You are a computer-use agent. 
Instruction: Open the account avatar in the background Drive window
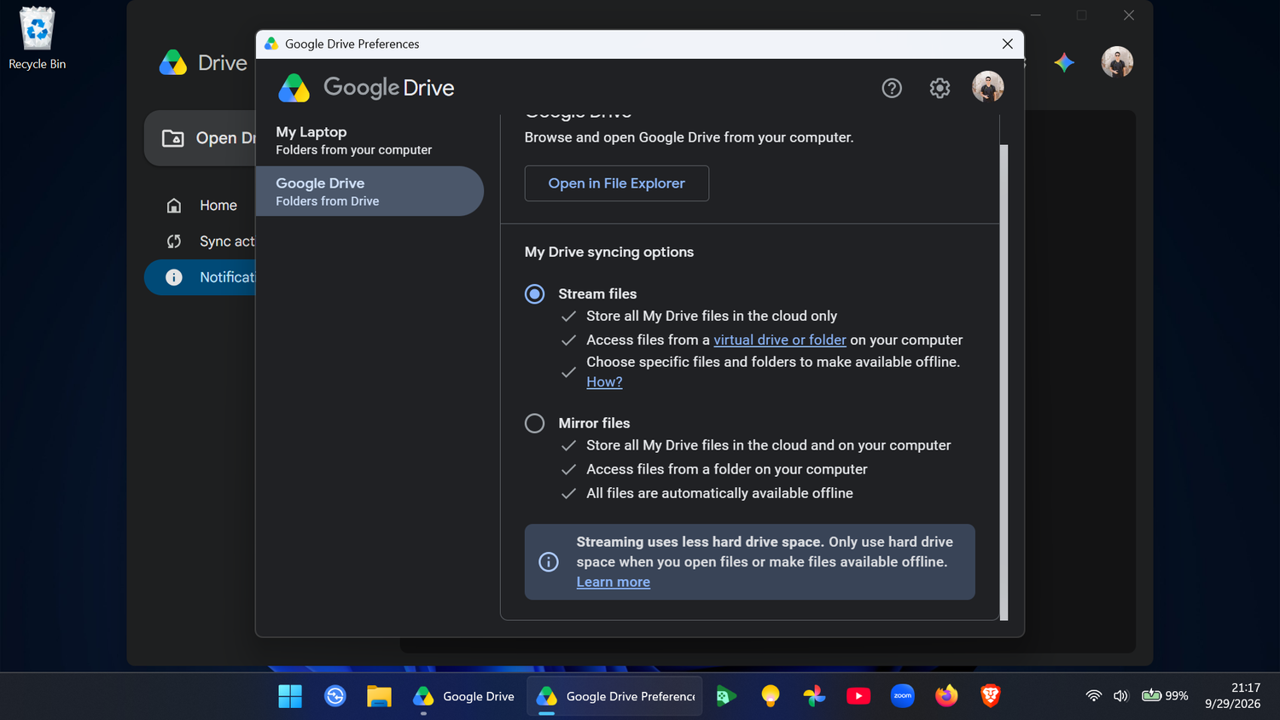point(1117,62)
